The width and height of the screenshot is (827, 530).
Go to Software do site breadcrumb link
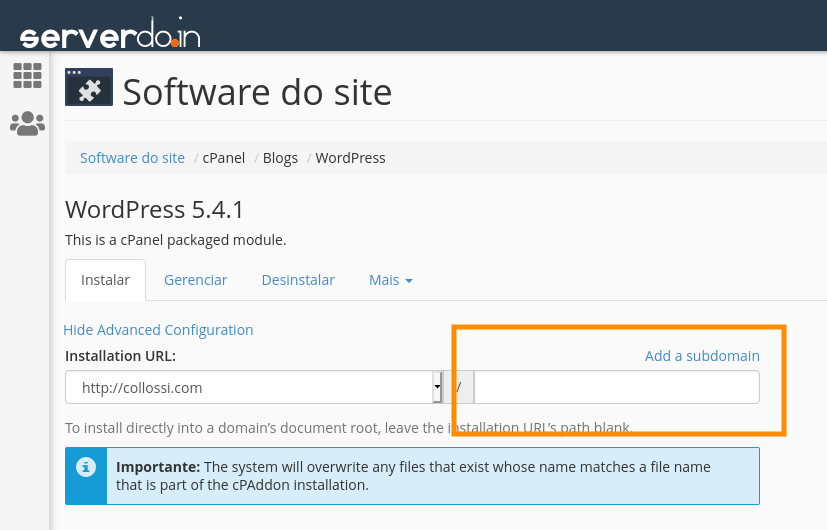pos(132,158)
